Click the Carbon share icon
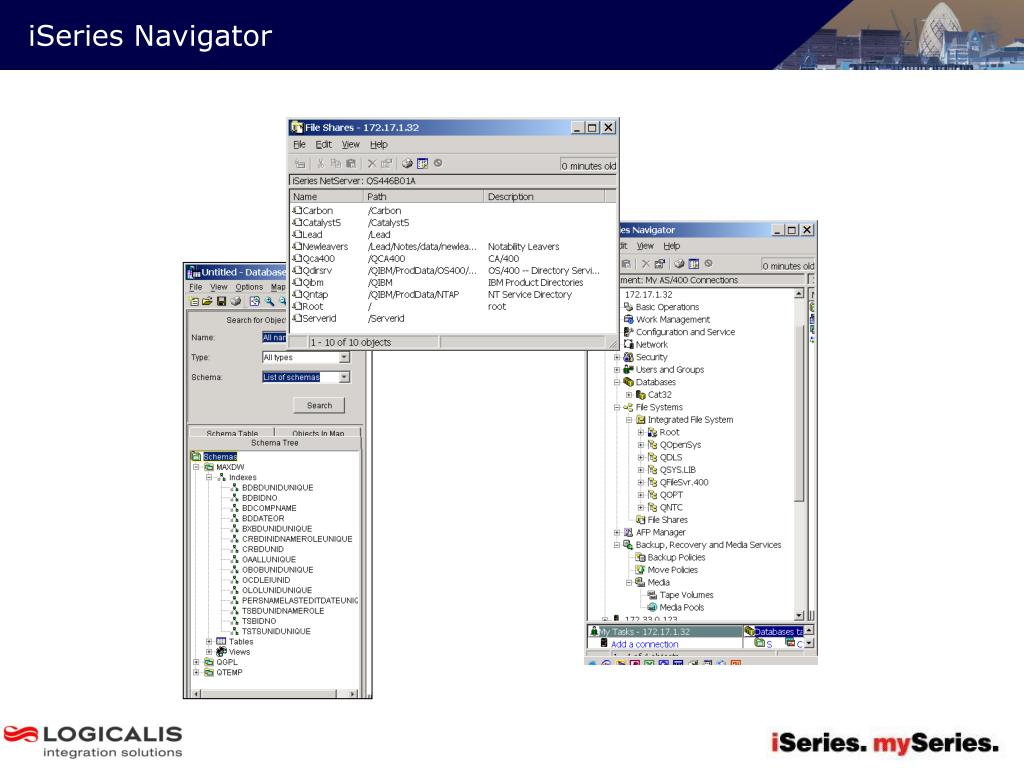This screenshot has height=768, width=1024. pyautogui.click(x=297, y=210)
